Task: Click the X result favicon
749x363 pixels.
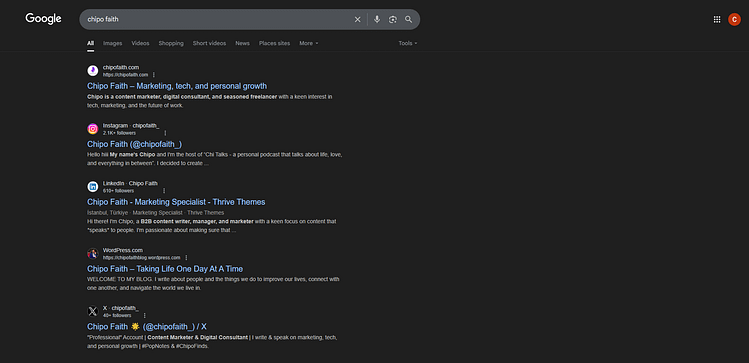Action: click(93, 311)
